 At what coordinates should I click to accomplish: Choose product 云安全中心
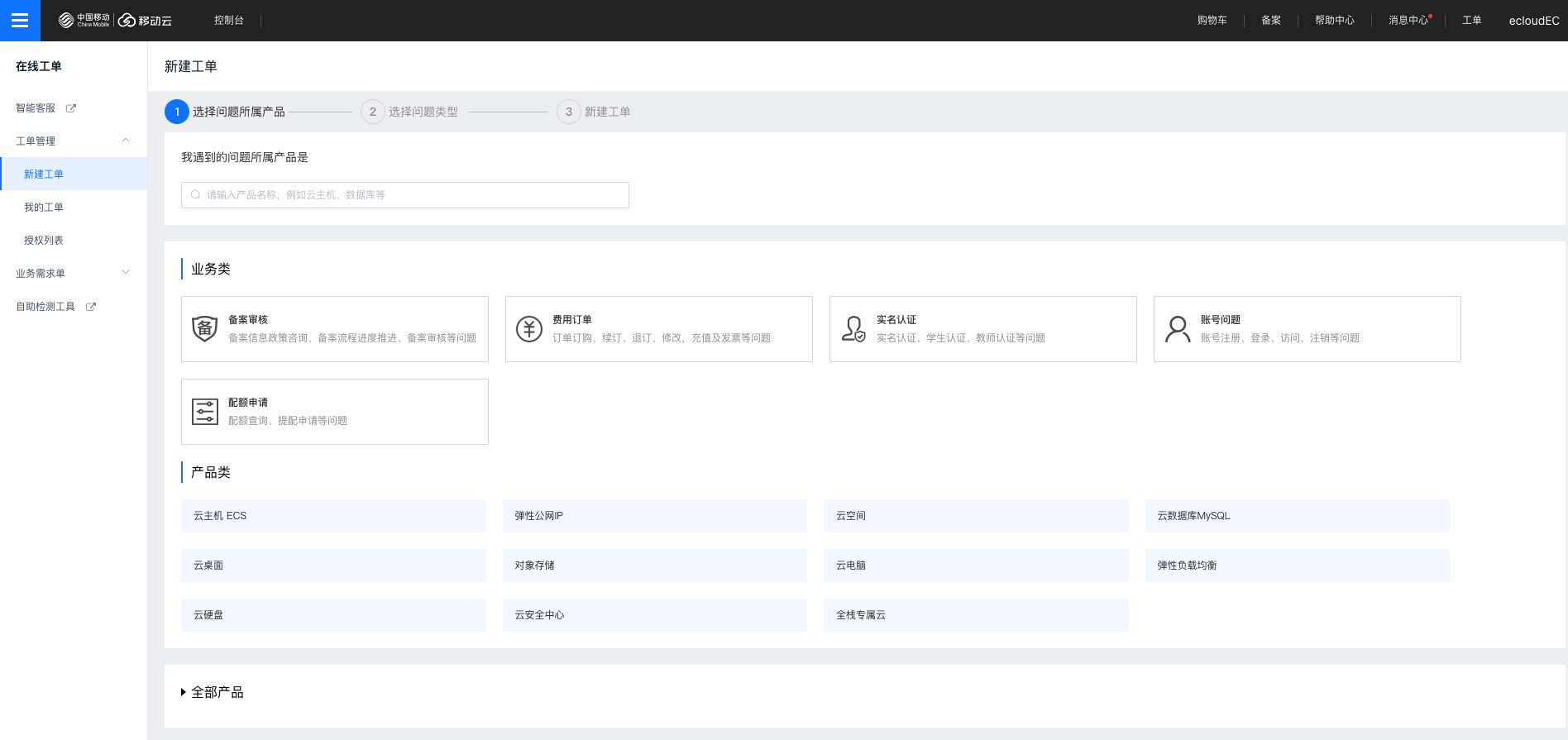click(655, 615)
